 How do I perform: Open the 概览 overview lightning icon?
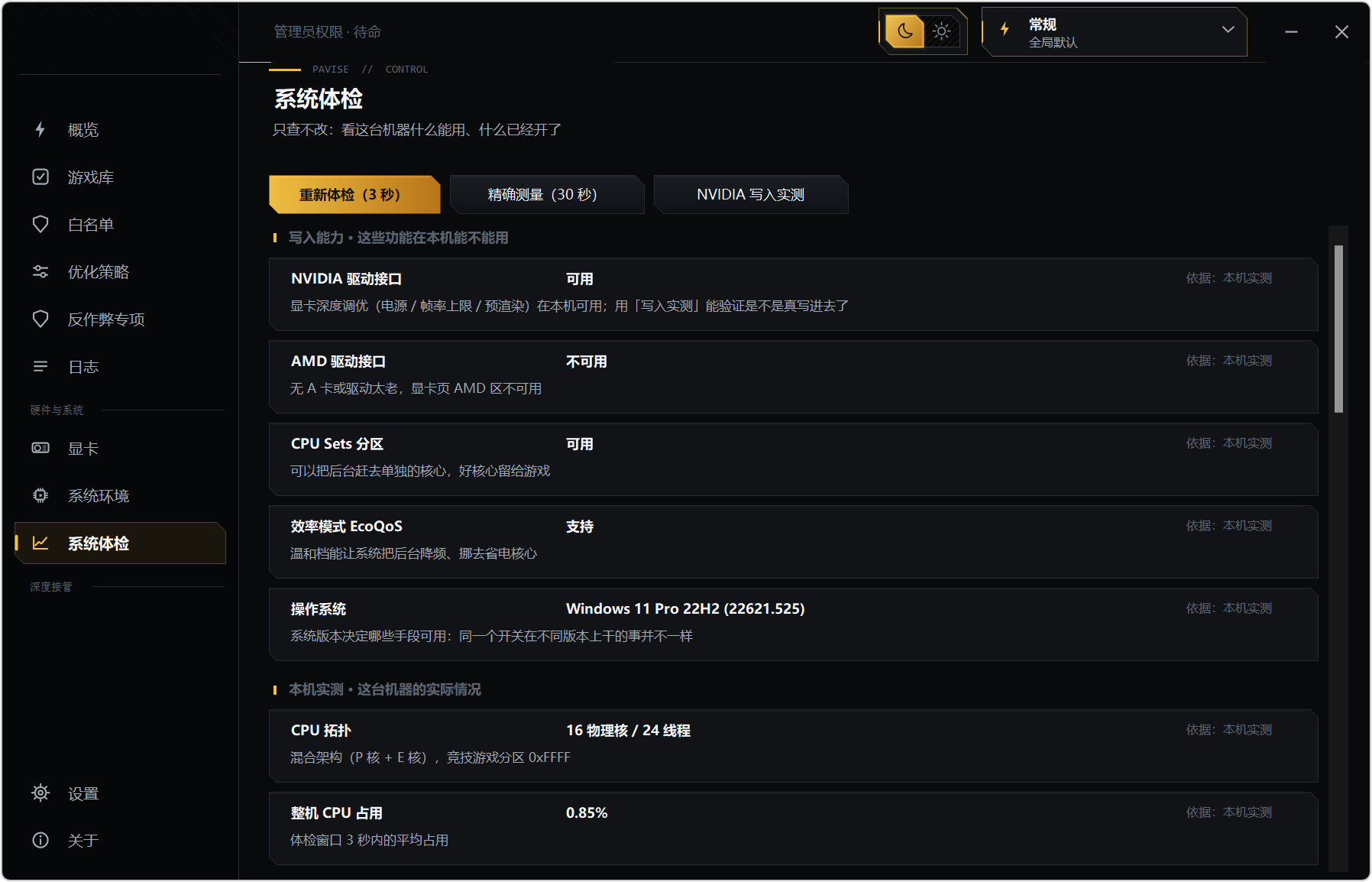point(40,129)
